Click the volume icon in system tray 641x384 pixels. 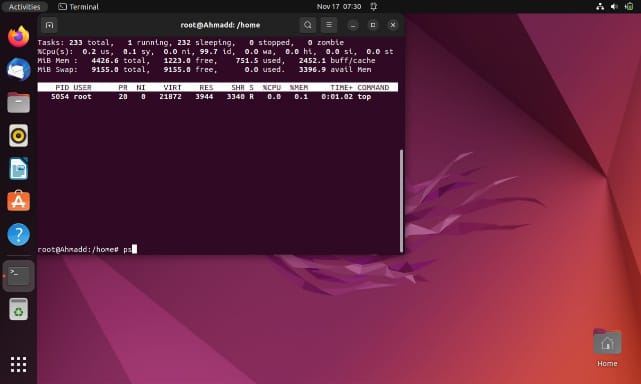(614, 7)
